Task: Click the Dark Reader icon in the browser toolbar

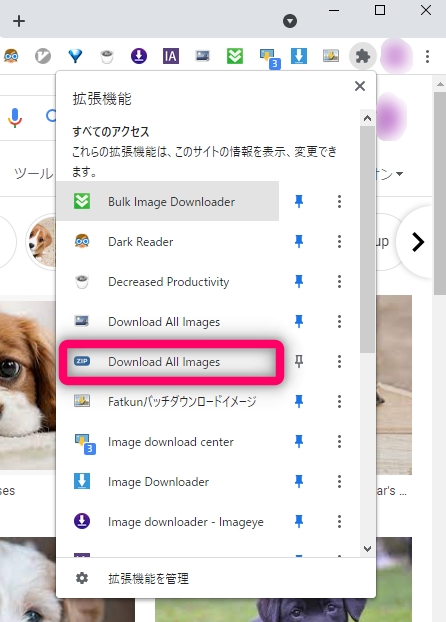Action: (11, 56)
